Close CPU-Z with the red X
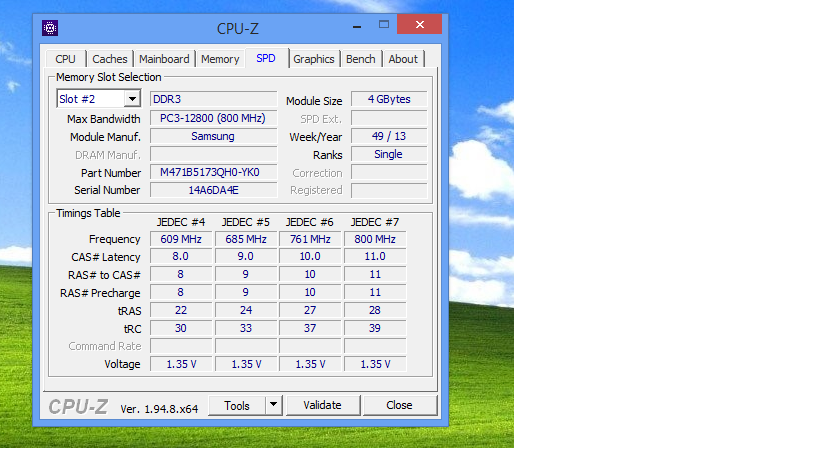Screen dimensions: 819x460 click(419, 25)
